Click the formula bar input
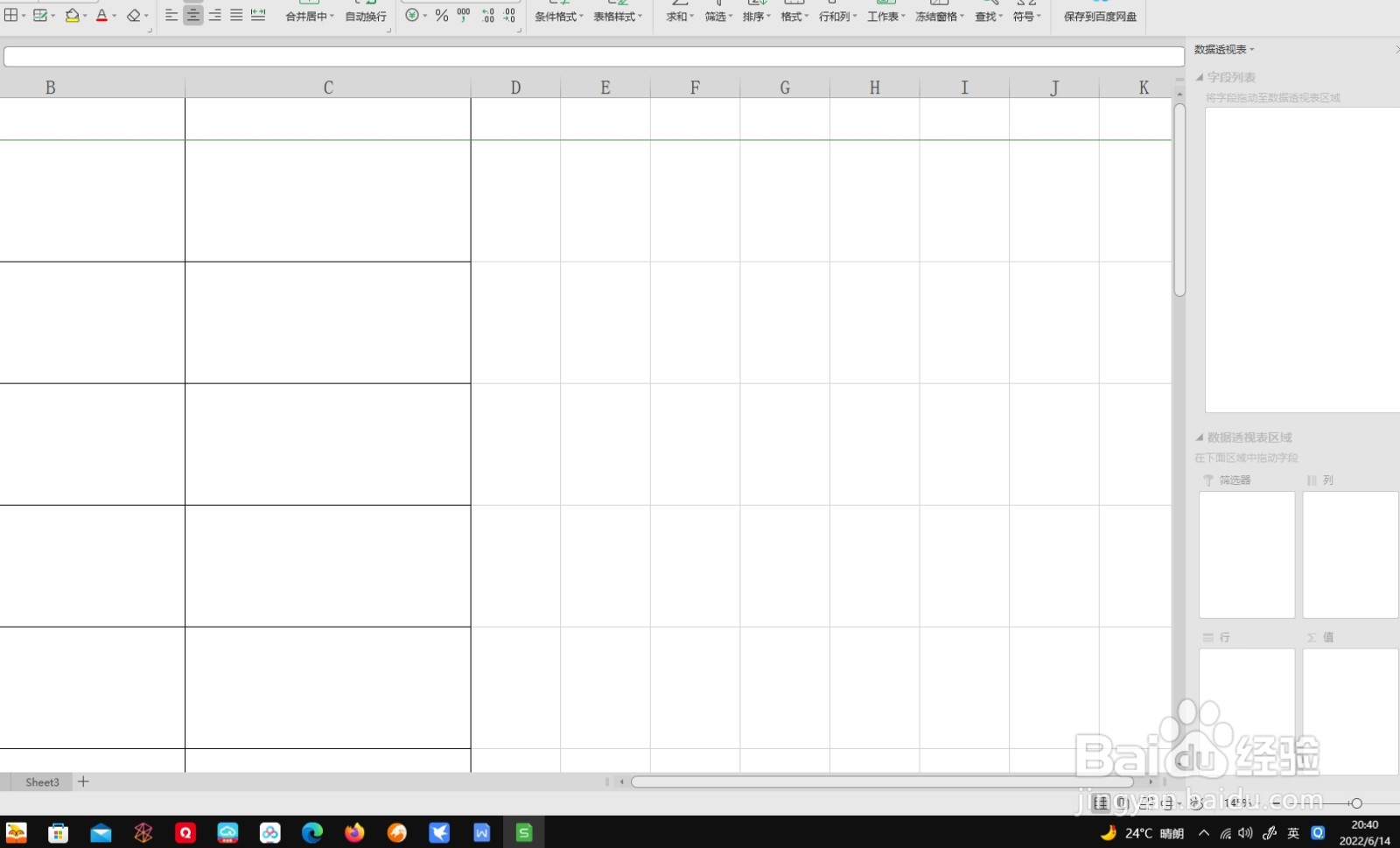The image size is (1400, 848). coord(594,57)
